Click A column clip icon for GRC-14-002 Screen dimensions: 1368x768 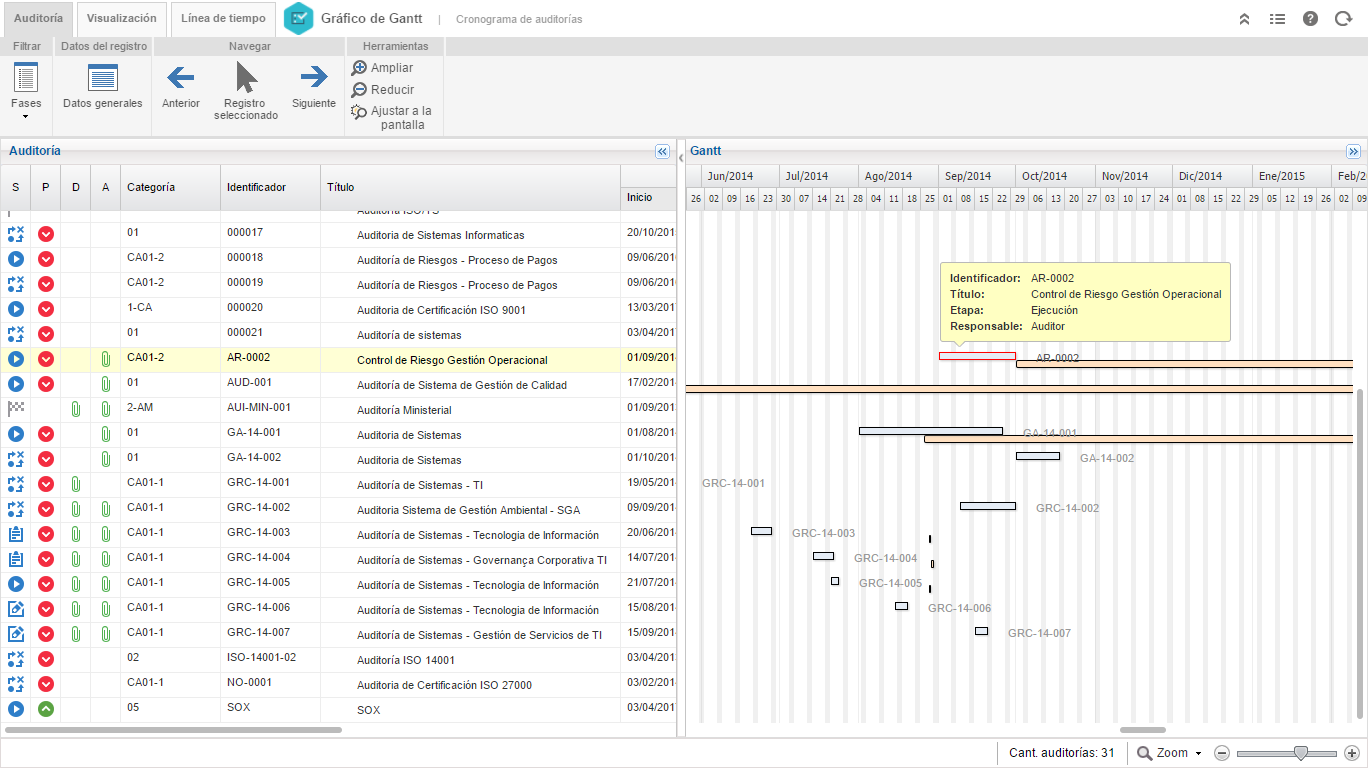click(105, 509)
